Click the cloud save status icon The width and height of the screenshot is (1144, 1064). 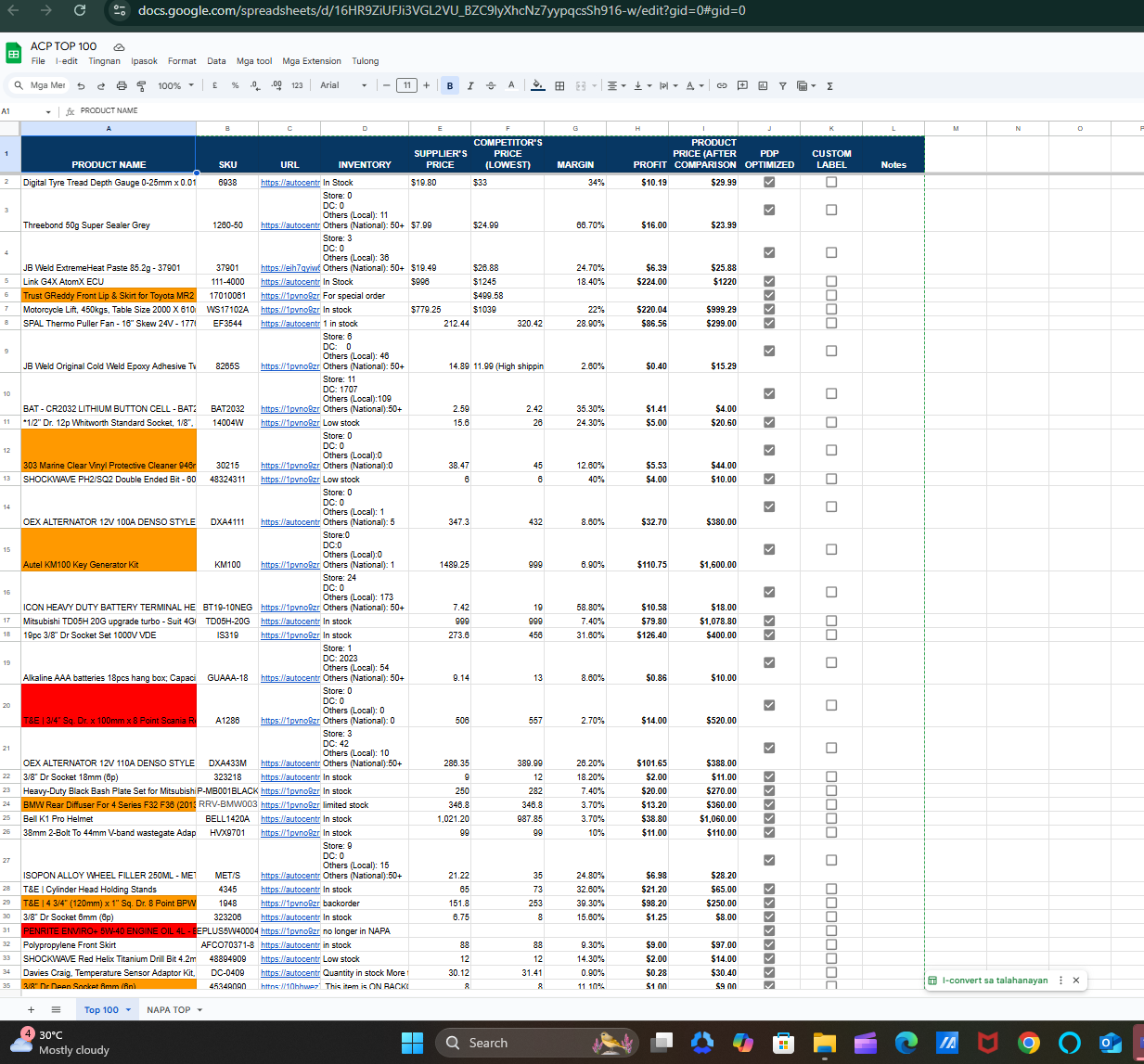[119, 46]
